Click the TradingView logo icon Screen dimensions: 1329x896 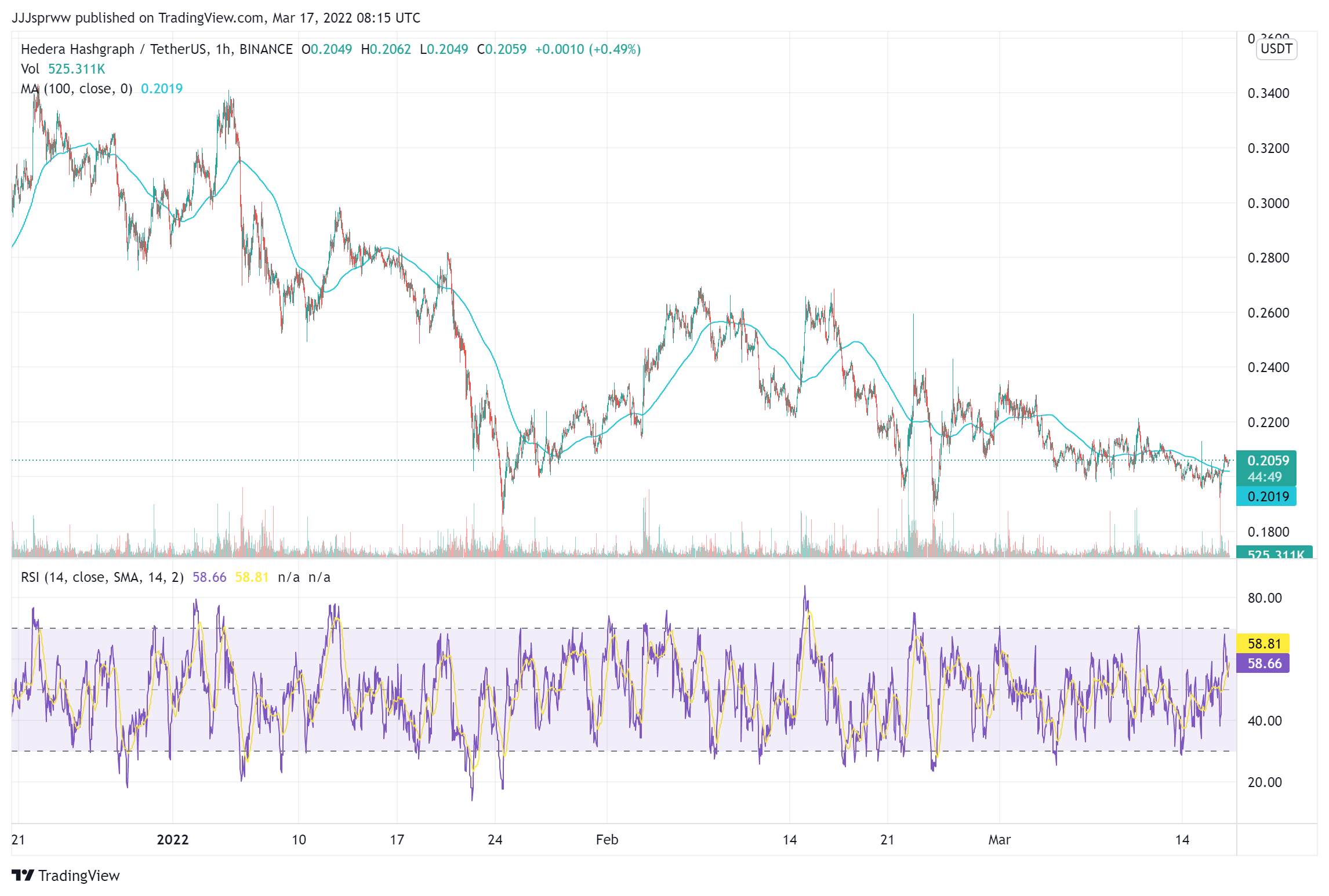[x=23, y=875]
